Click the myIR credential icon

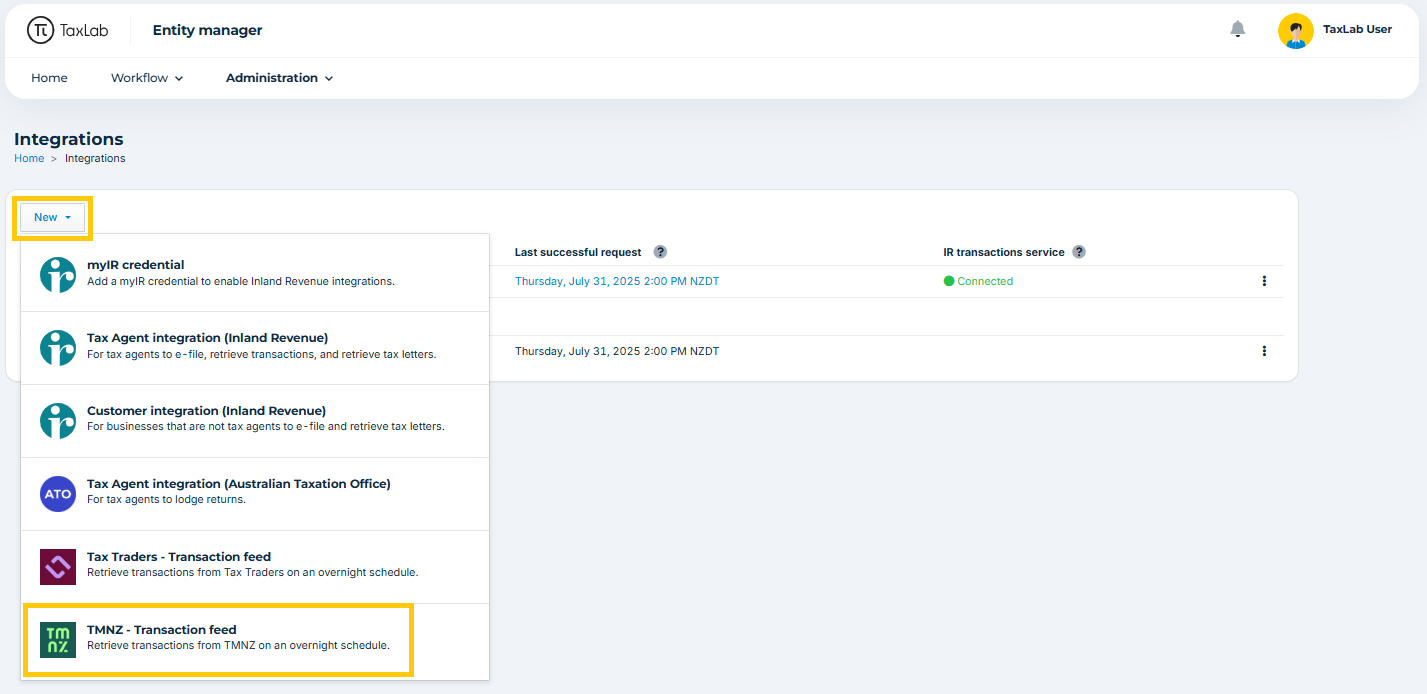point(58,274)
